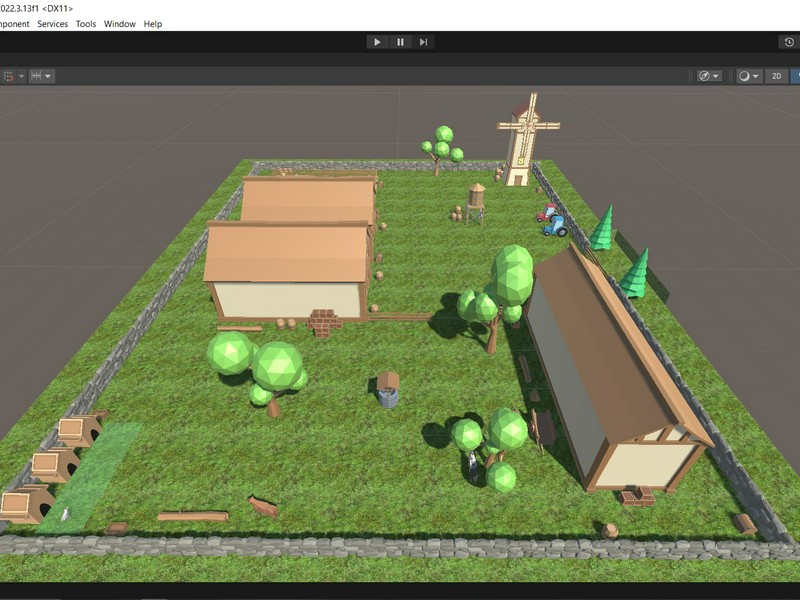Screen dimensions: 800x600
Task: Open the Tools menu
Action: [86, 24]
